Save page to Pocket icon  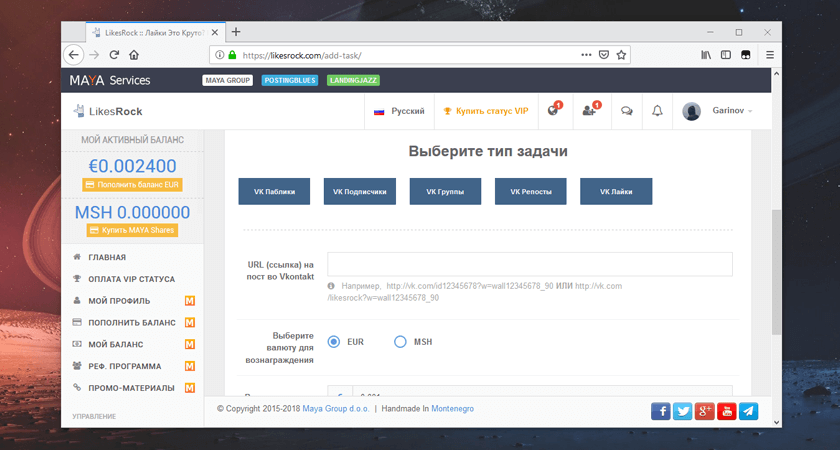point(604,55)
